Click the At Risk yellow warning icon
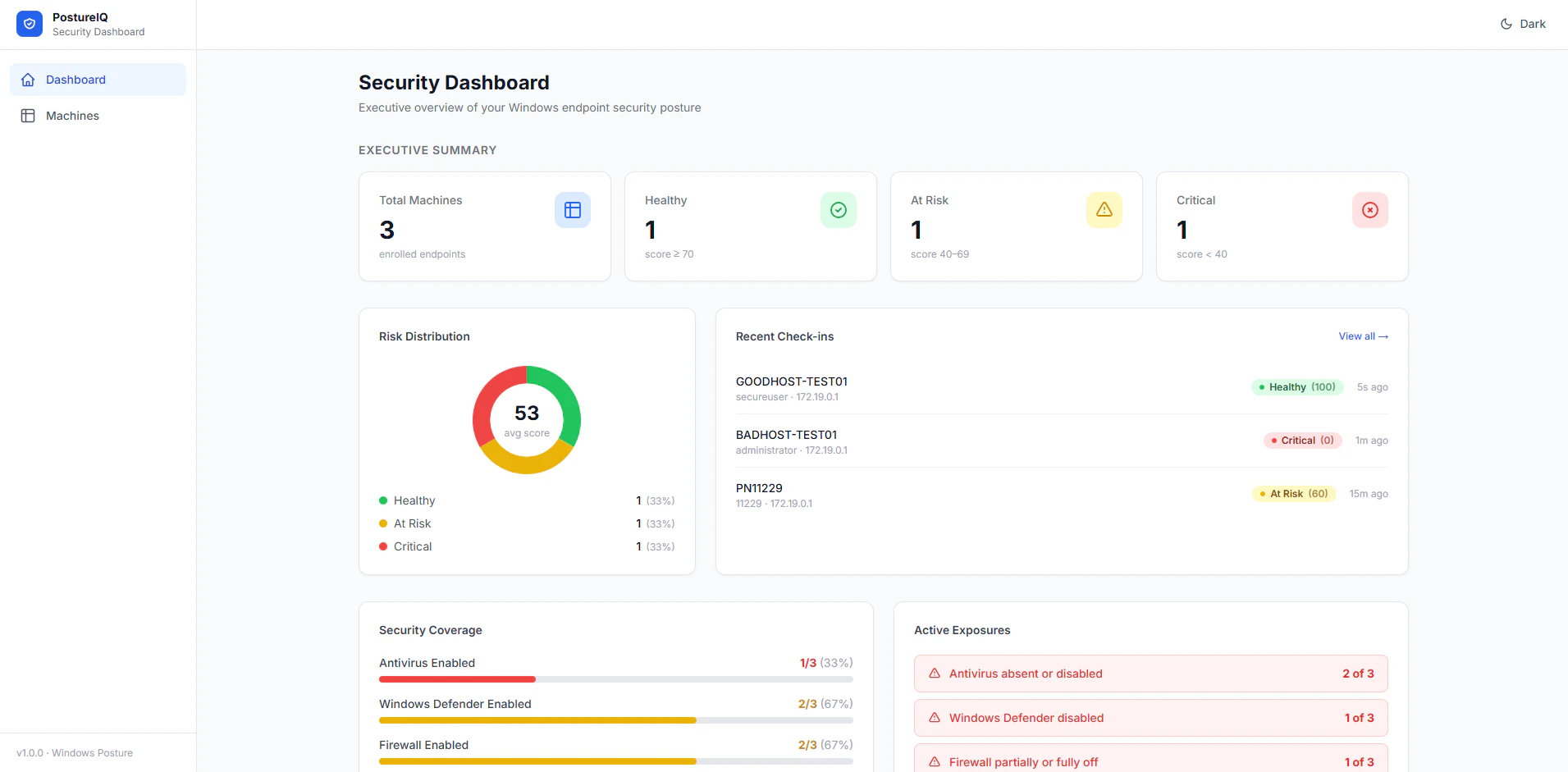This screenshot has height=772, width=1568. point(1104,210)
